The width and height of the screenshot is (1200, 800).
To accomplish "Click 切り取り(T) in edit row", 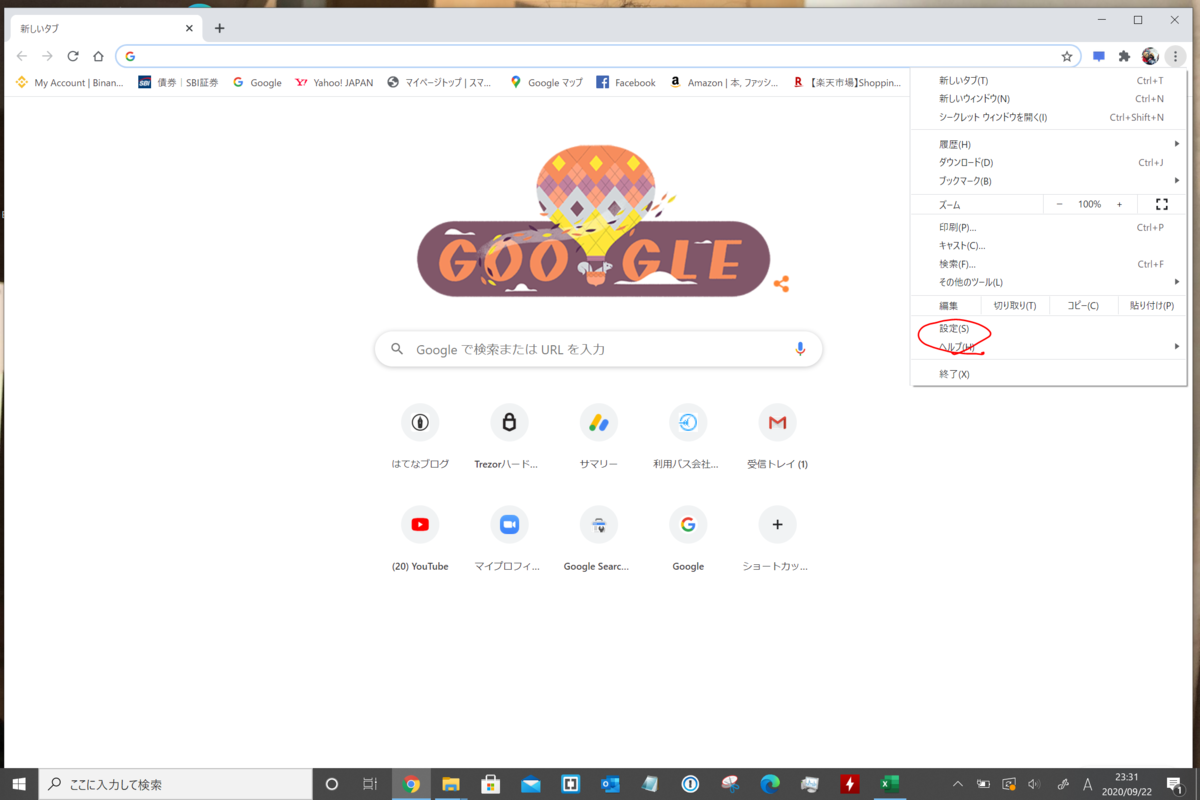I will [1014, 305].
